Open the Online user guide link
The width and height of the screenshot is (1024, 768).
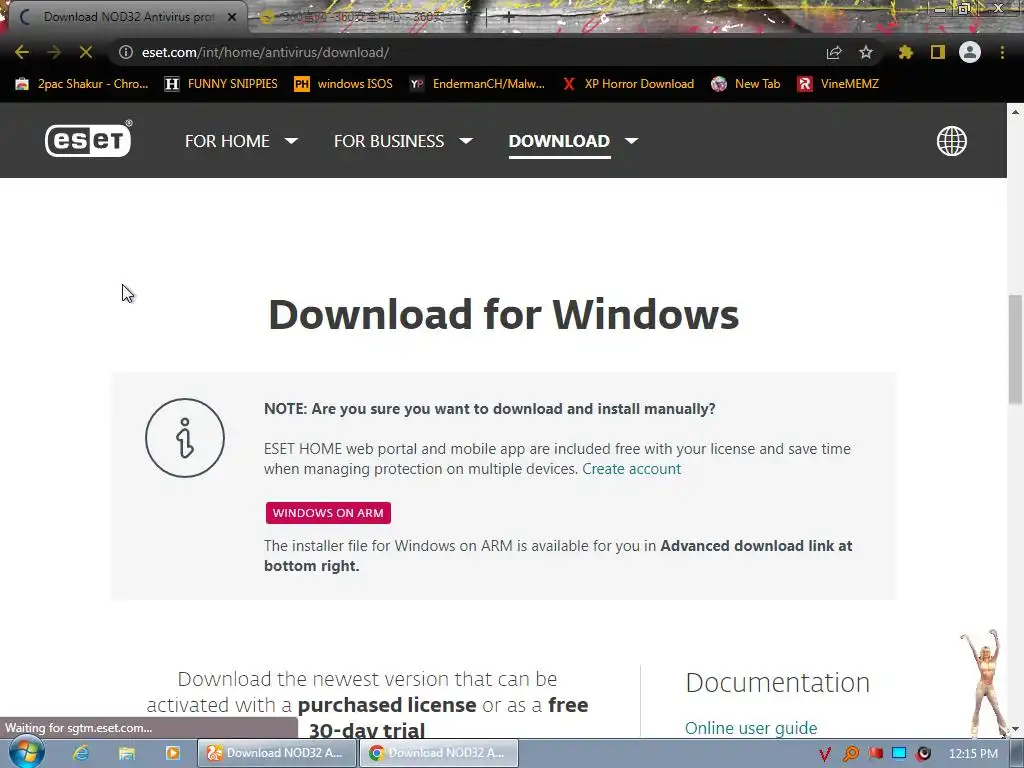point(751,728)
